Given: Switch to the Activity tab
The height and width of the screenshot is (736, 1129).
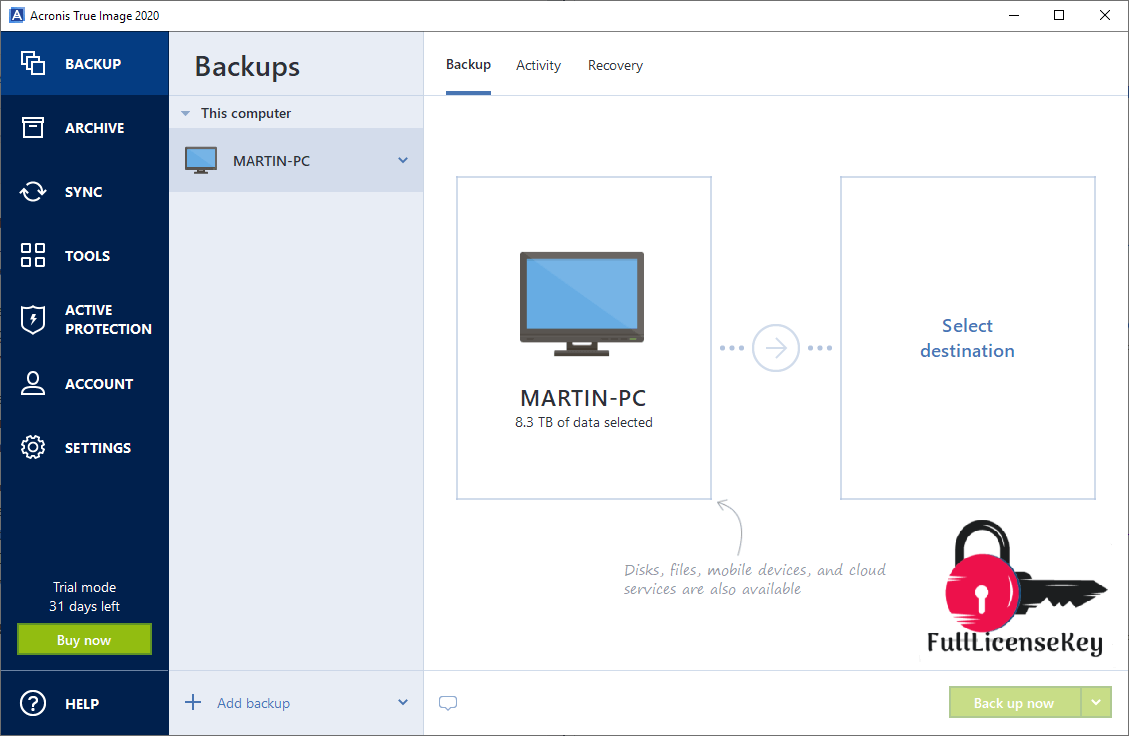Looking at the screenshot, I should point(539,66).
